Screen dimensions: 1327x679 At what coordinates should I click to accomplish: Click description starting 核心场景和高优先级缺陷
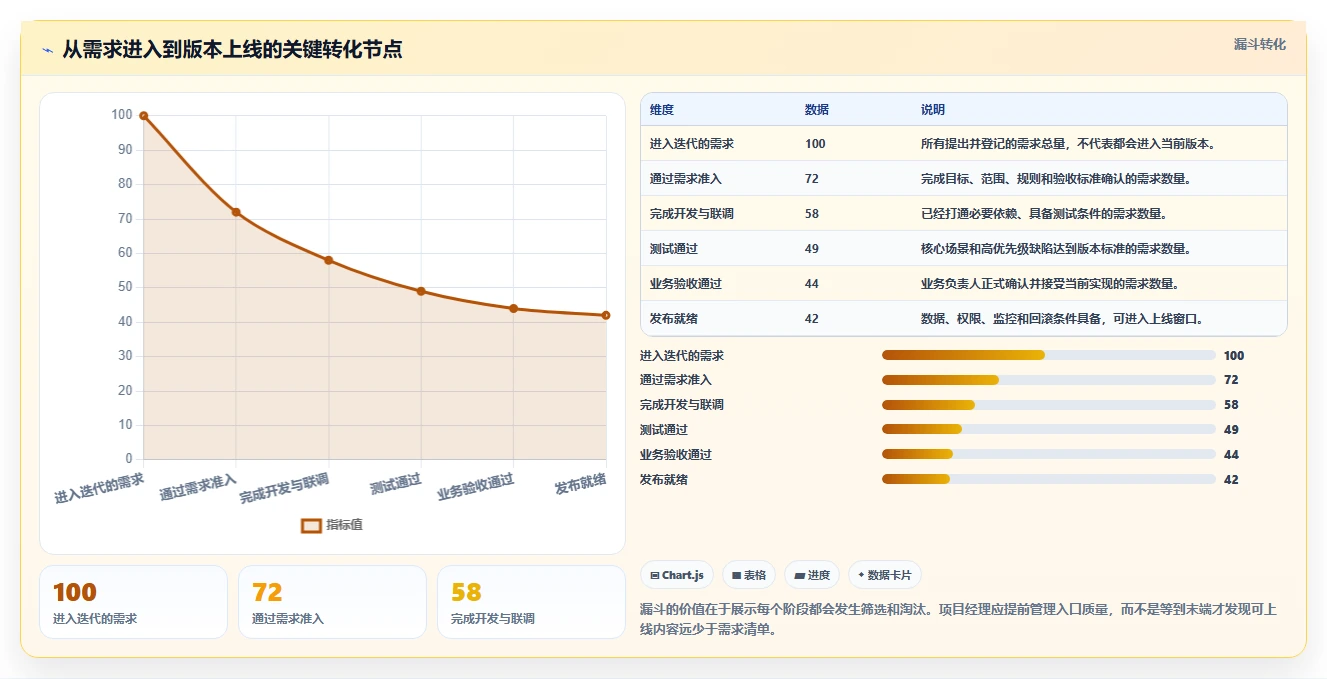point(1056,249)
